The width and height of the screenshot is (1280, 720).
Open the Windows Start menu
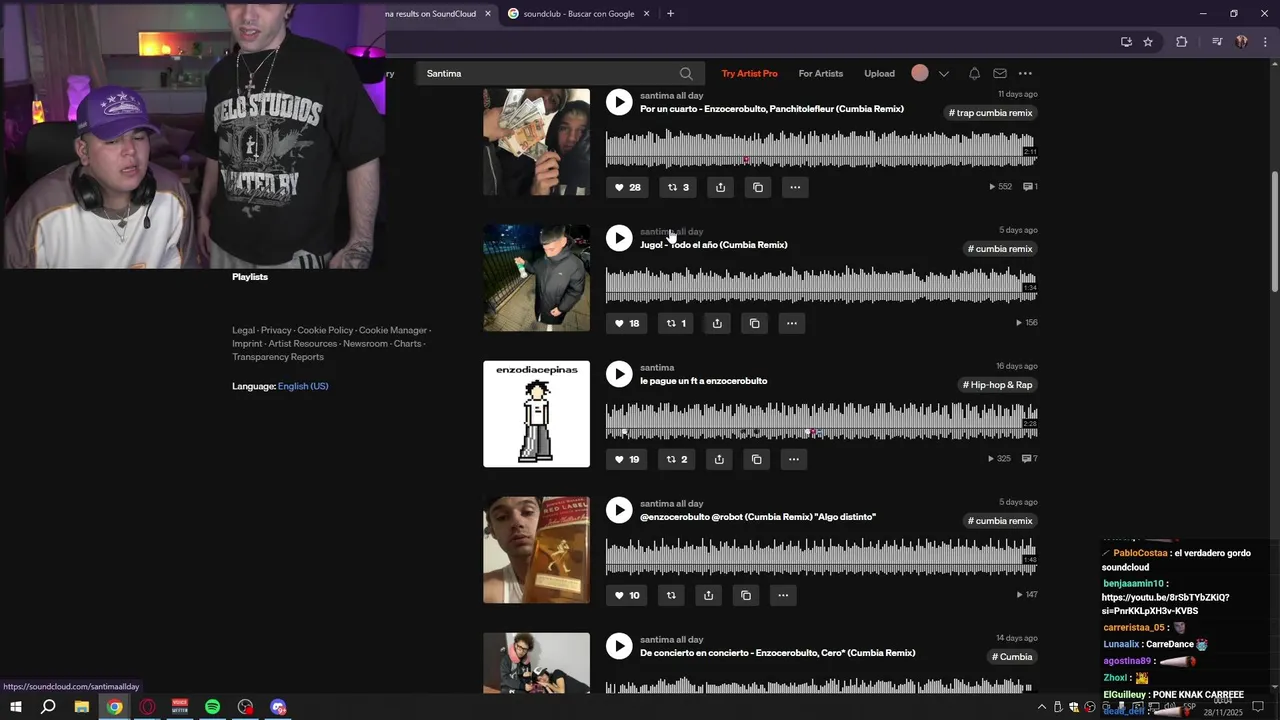tap(16, 707)
